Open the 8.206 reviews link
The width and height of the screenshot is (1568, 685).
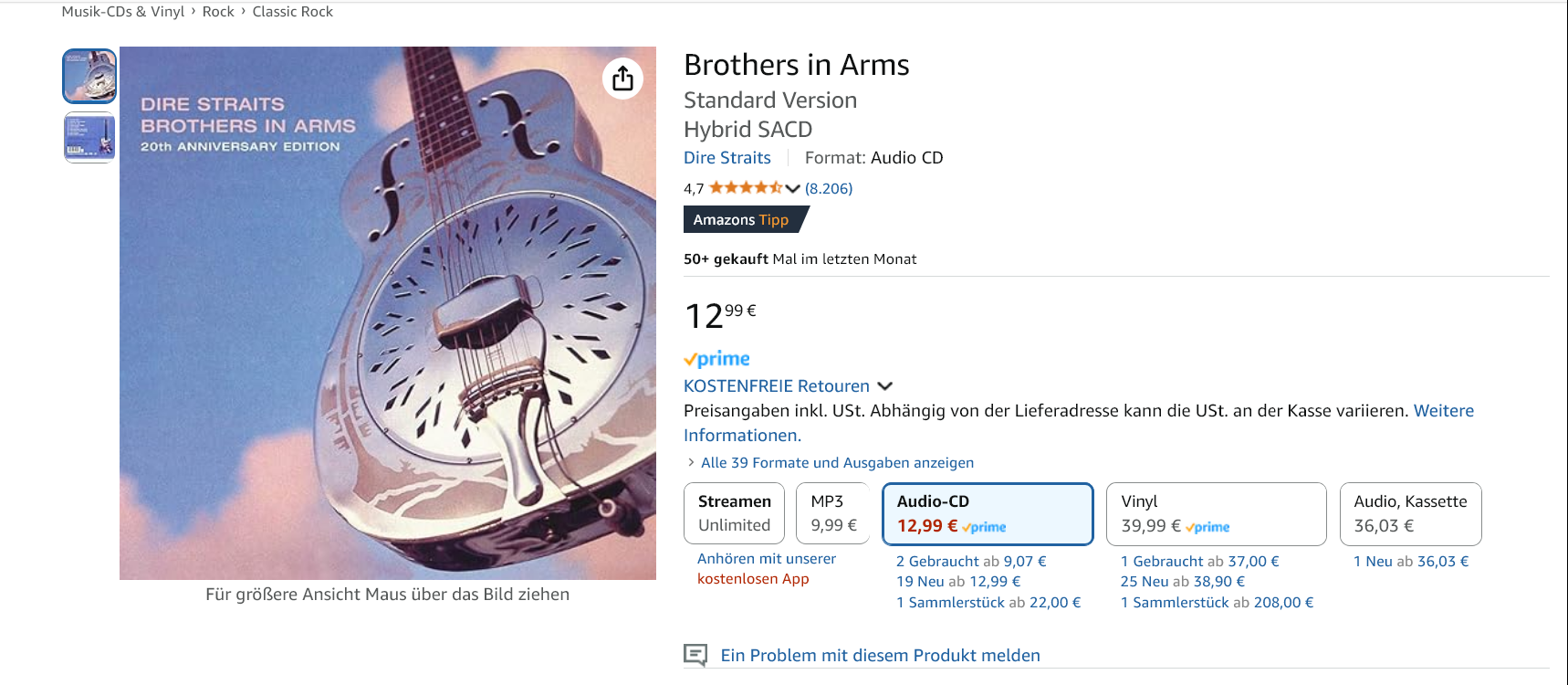click(829, 189)
